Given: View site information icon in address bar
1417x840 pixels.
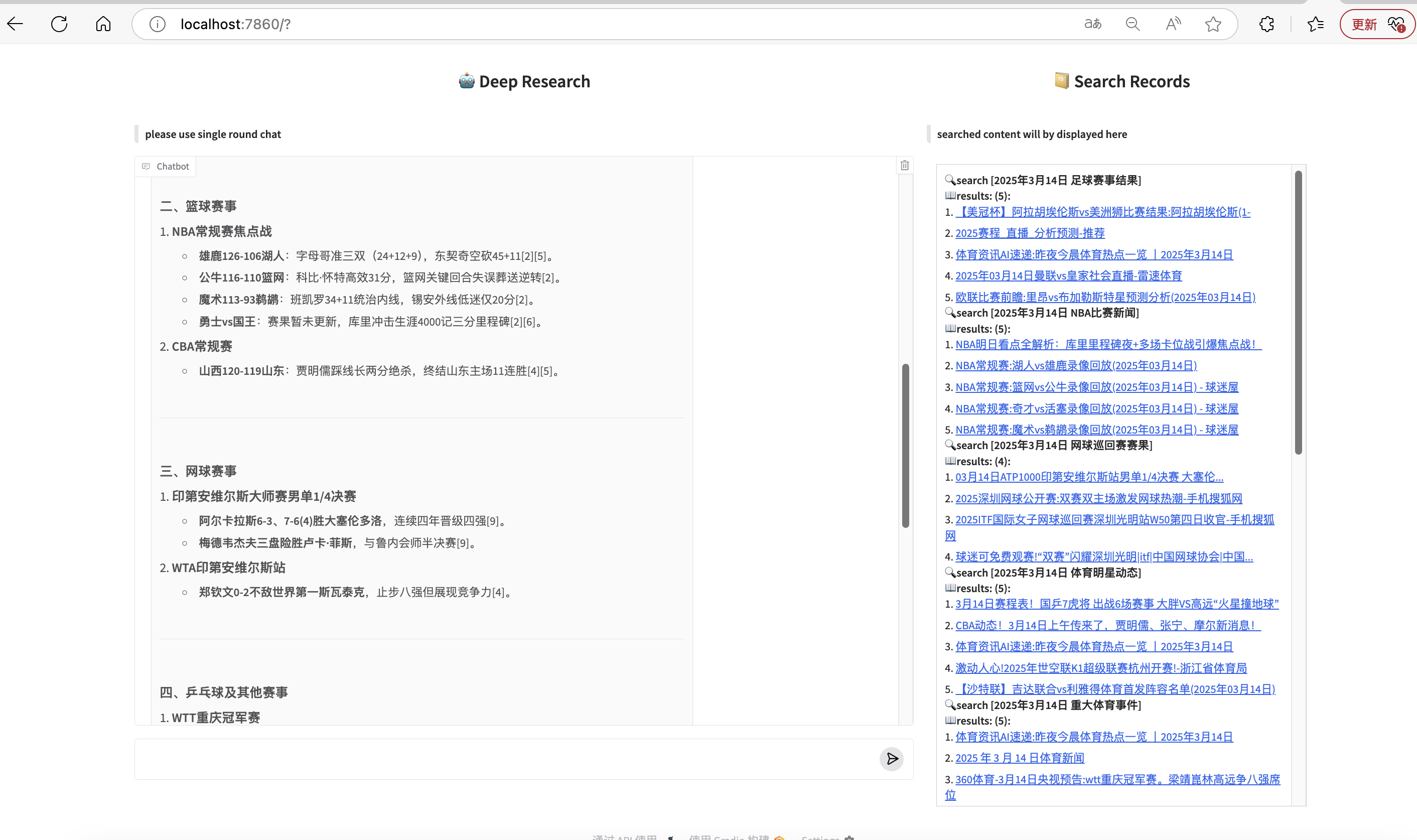Looking at the screenshot, I should point(158,24).
